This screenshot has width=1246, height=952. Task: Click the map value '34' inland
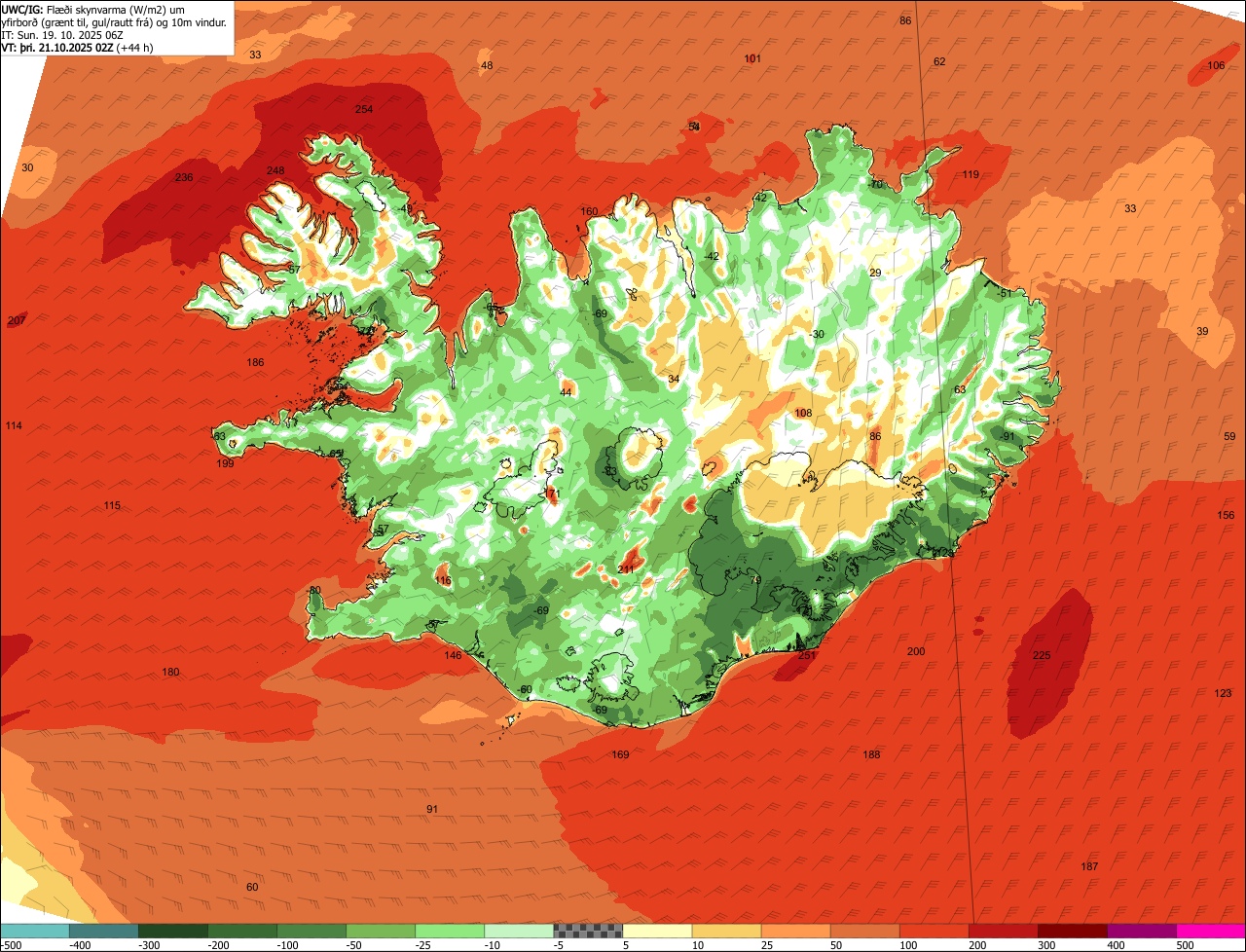pyautogui.click(x=674, y=379)
